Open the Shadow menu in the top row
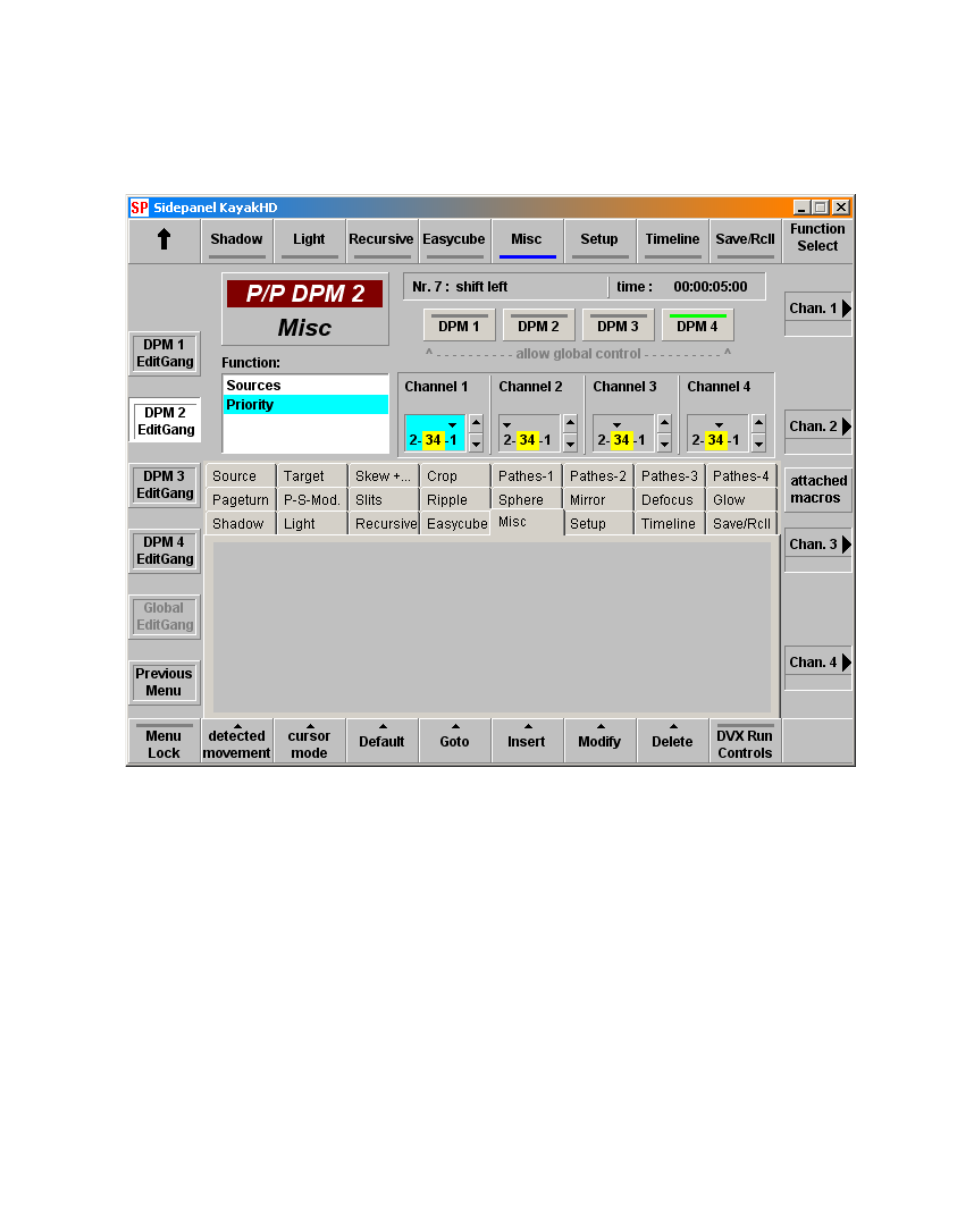The height and width of the screenshot is (1227, 954). (x=237, y=241)
